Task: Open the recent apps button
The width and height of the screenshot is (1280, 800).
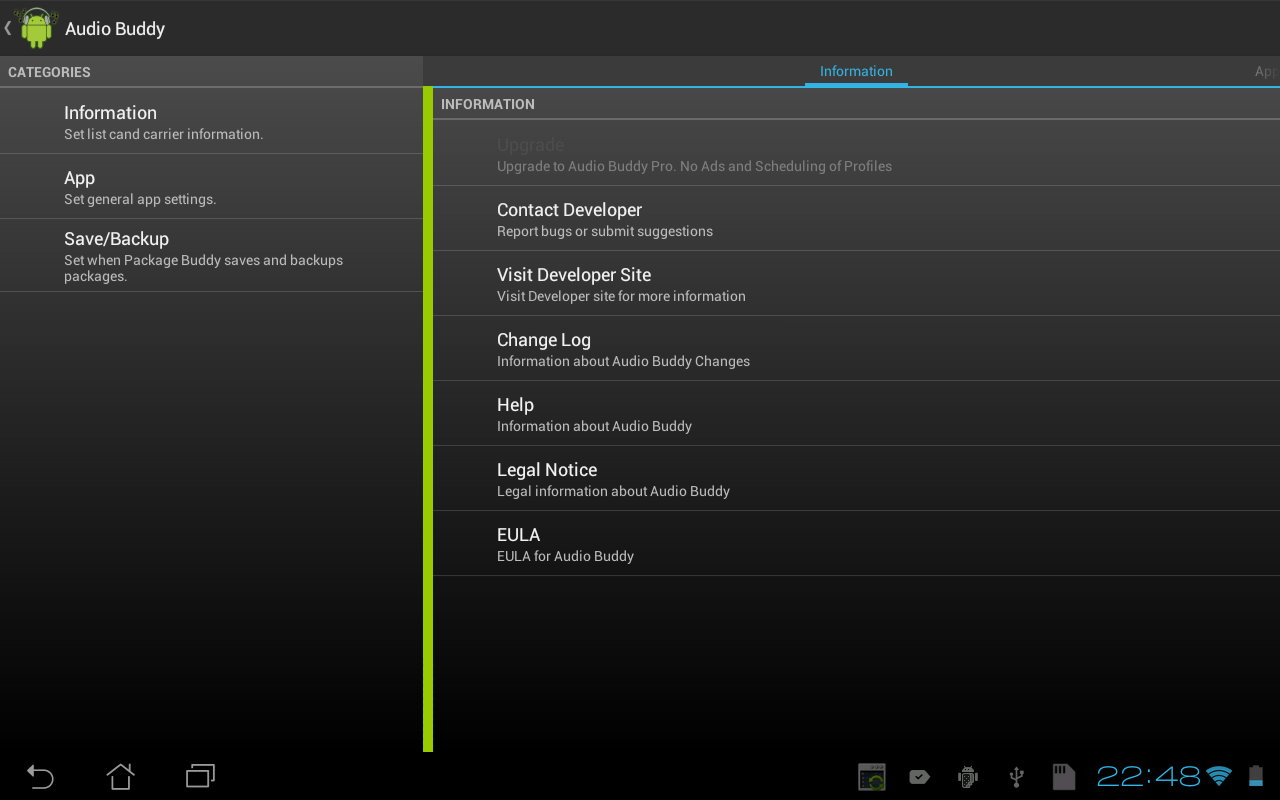Action: (x=200, y=776)
